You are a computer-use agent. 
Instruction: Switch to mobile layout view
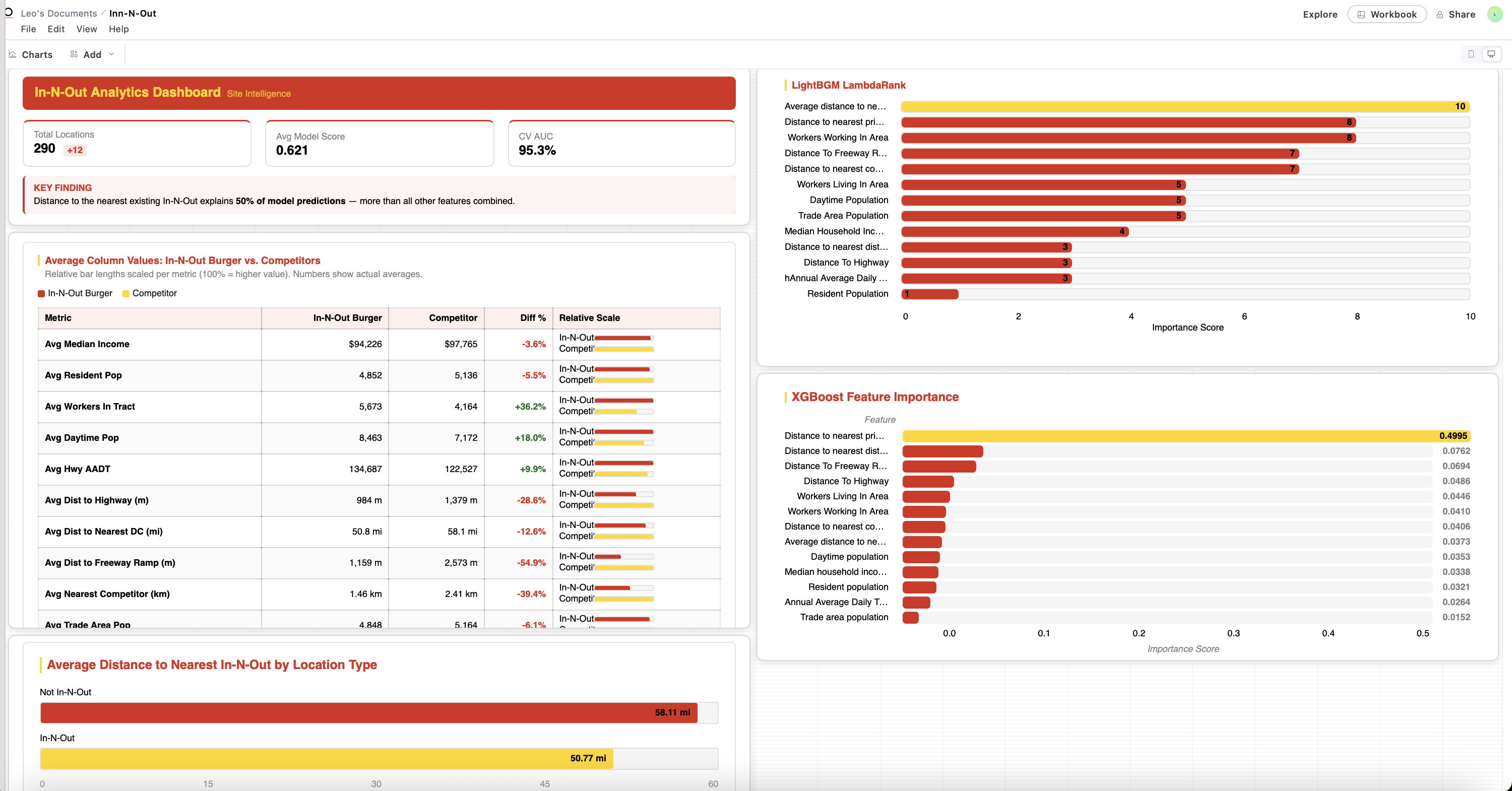pyautogui.click(x=1471, y=54)
